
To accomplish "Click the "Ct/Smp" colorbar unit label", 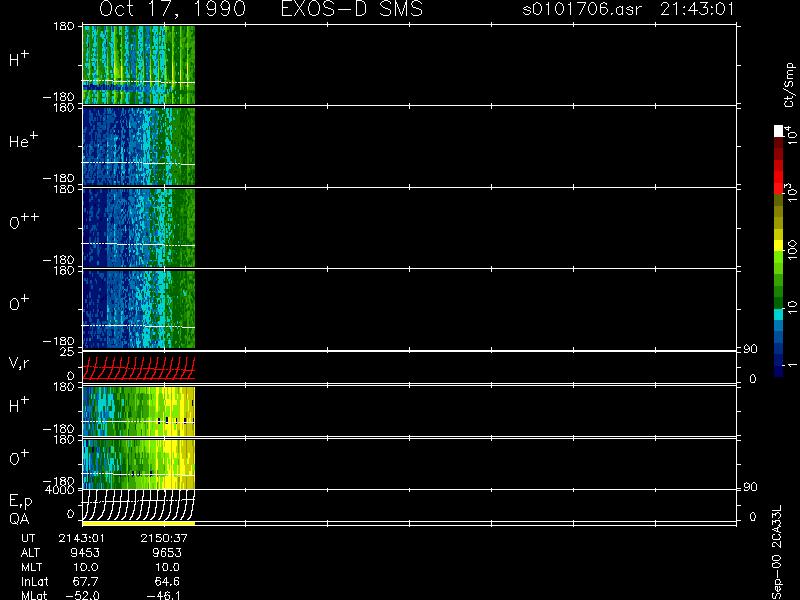I will click(x=789, y=85).
